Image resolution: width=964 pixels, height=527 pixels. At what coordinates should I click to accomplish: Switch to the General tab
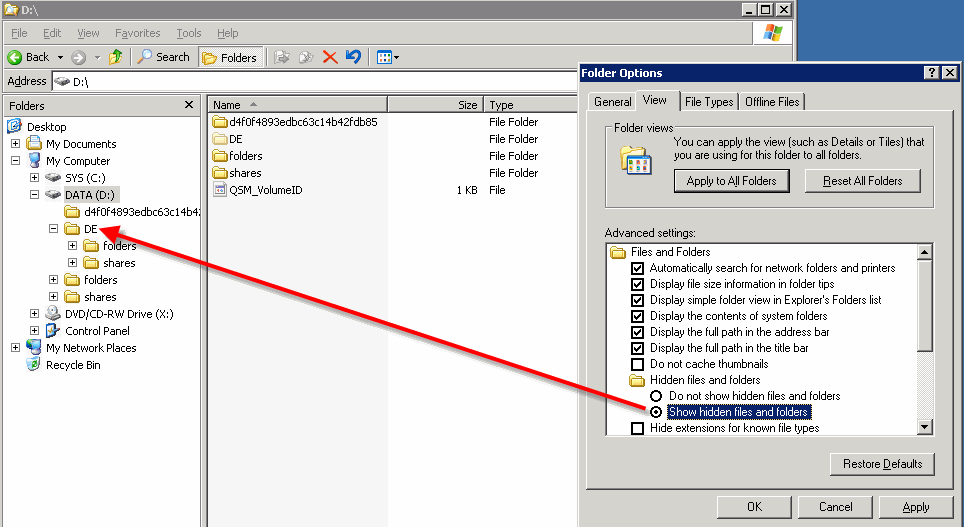[612, 102]
